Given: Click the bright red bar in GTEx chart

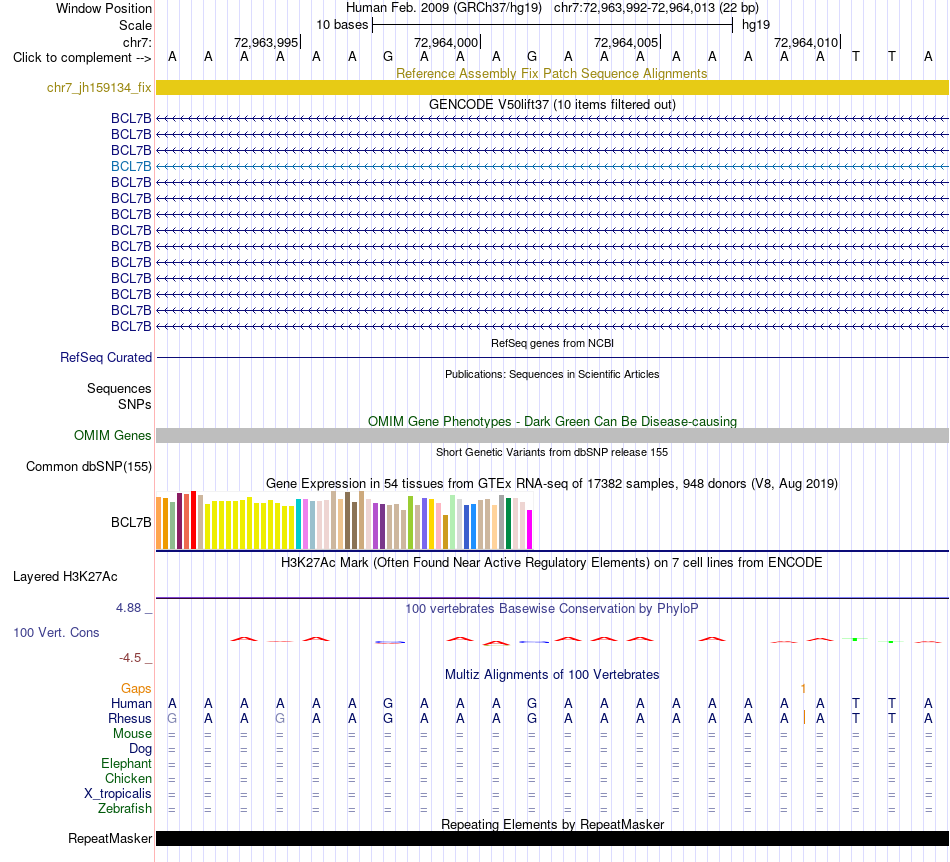Looking at the screenshot, I should click(193, 520).
